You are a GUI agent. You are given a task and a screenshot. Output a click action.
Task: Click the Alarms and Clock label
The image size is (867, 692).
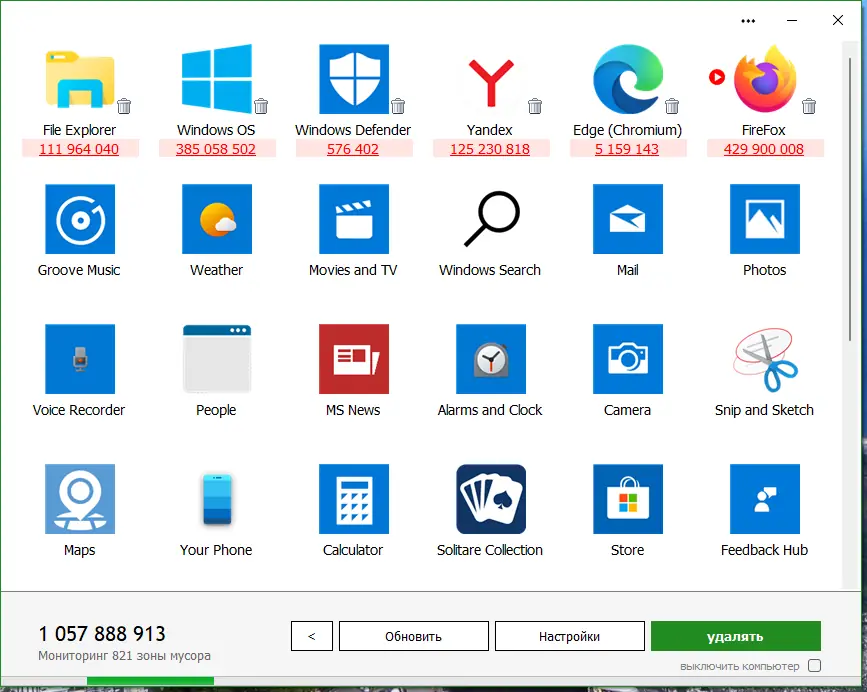click(490, 410)
